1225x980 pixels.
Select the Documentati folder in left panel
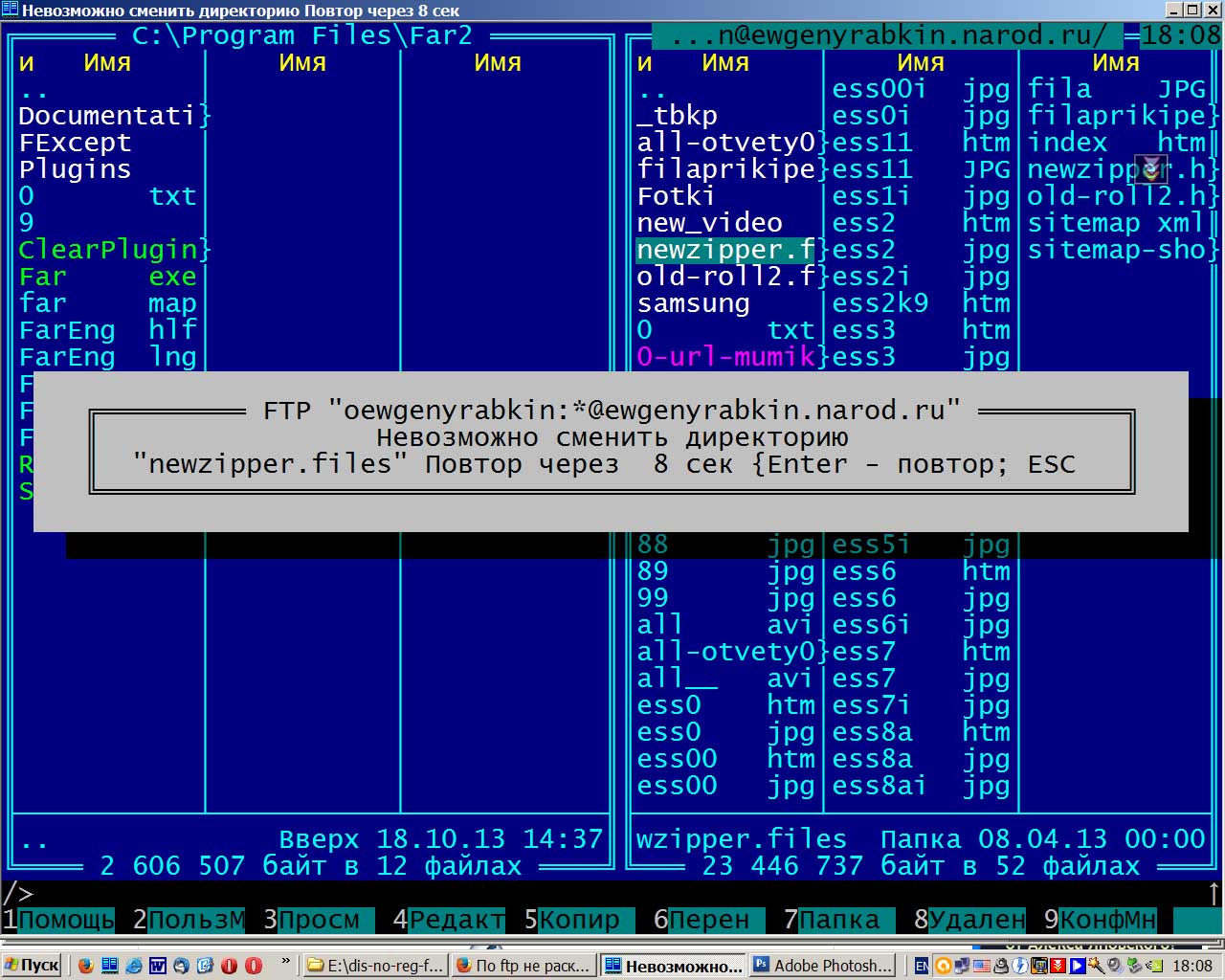[107, 116]
